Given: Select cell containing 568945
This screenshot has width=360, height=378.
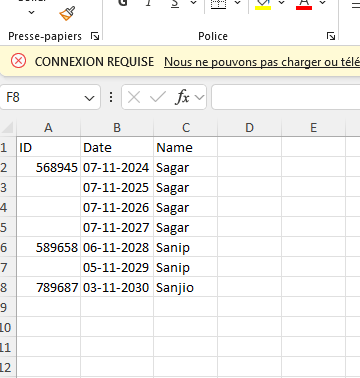Looking at the screenshot, I should point(48,167).
